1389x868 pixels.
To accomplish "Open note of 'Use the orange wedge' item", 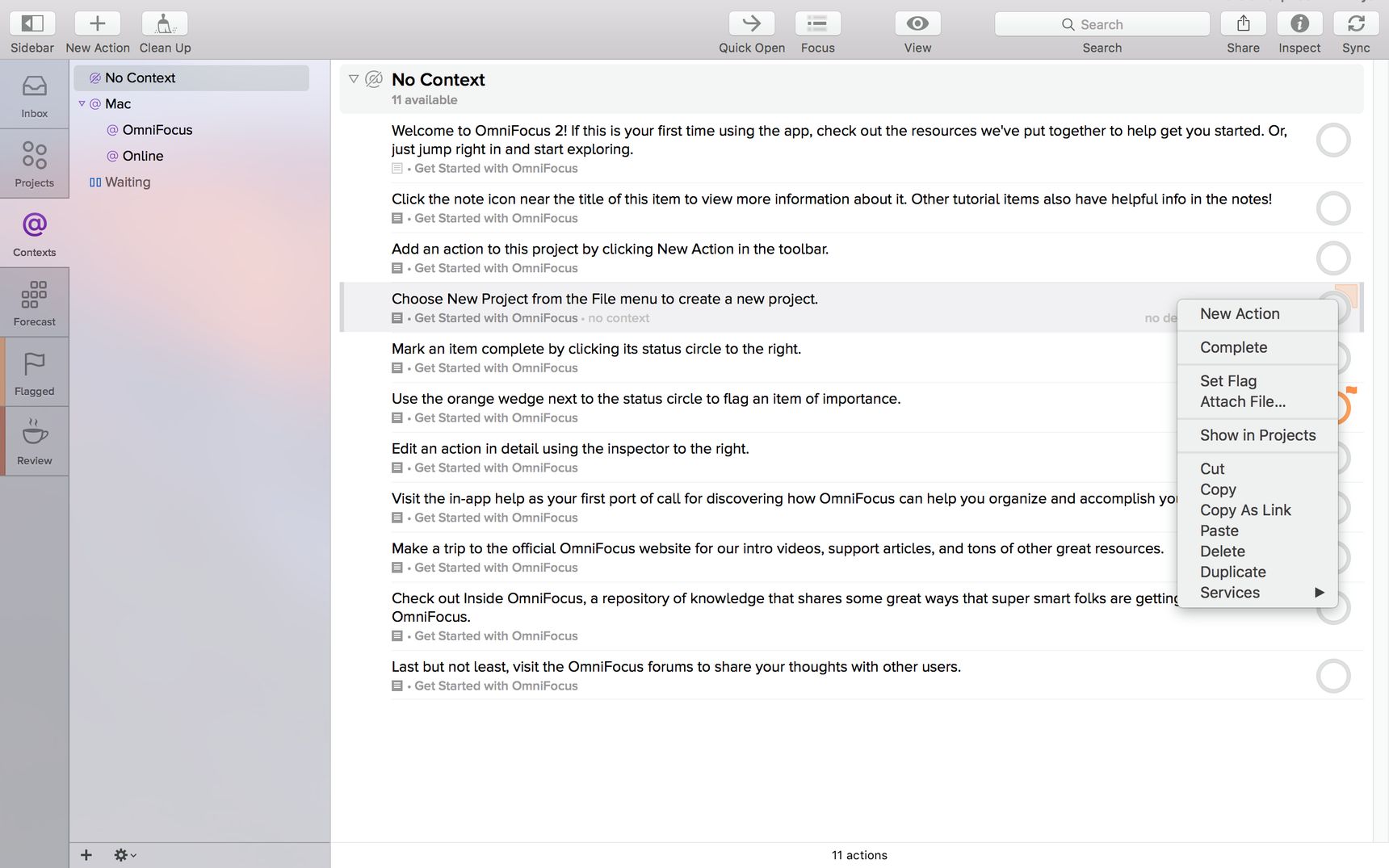I will pyautogui.click(x=397, y=418).
